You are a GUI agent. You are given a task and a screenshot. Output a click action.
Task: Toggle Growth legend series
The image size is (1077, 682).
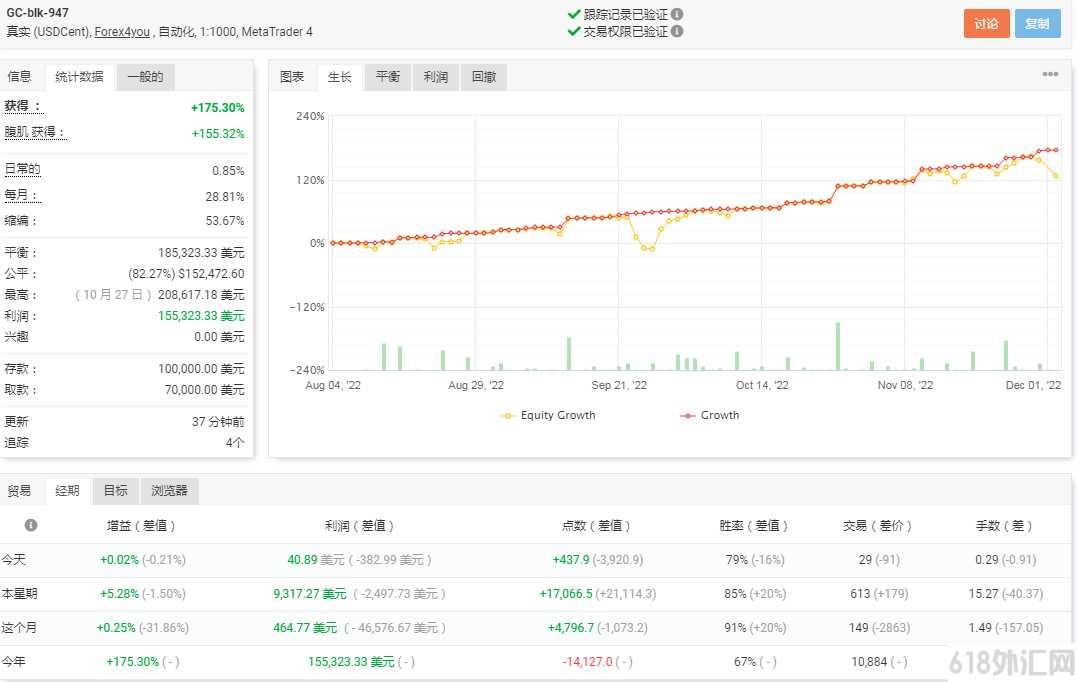(710, 415)
